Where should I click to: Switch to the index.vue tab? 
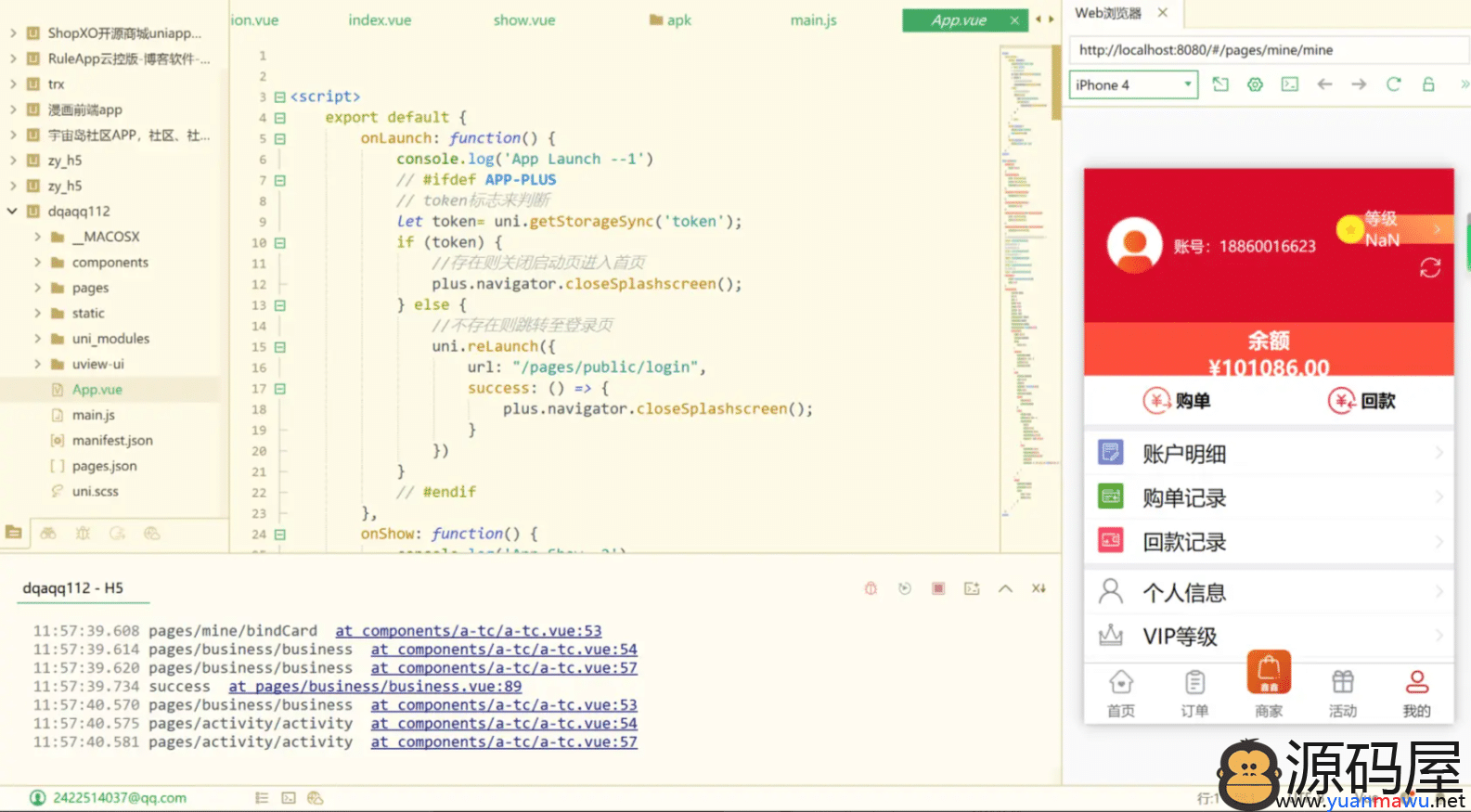click(380, 19)
